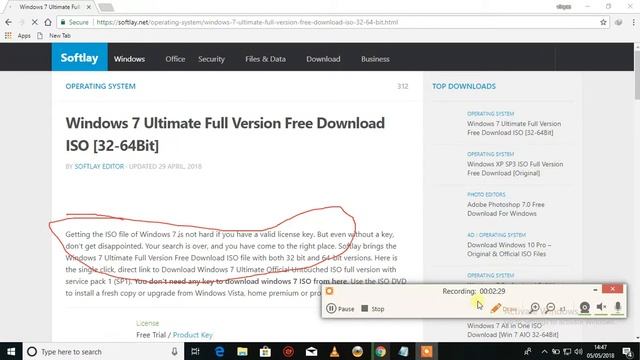Image resolution: width=640 pixels, height=360 pixels.
Task: Open Task View from taskbar
Action: coord(195,351)
